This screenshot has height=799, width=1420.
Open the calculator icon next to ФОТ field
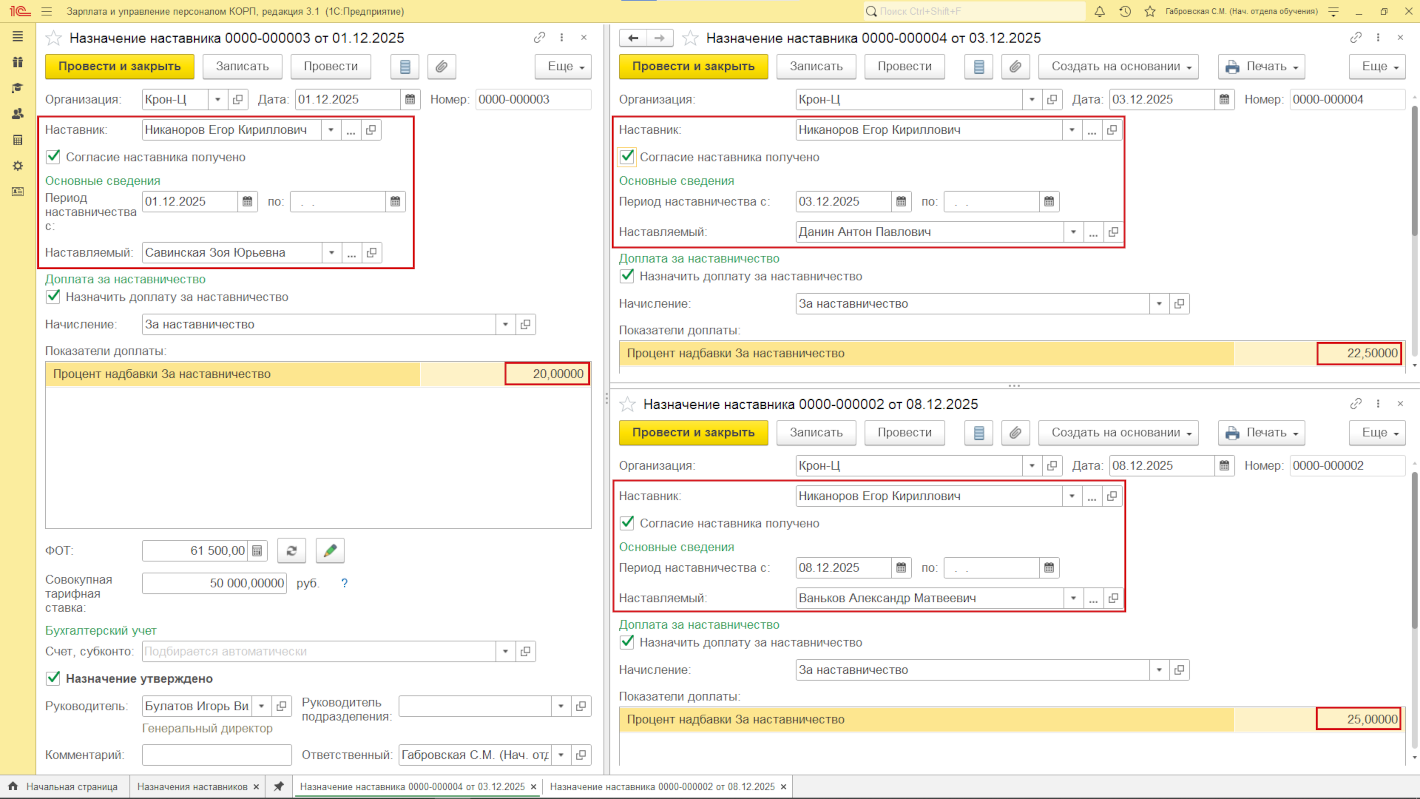click(257, 551)
